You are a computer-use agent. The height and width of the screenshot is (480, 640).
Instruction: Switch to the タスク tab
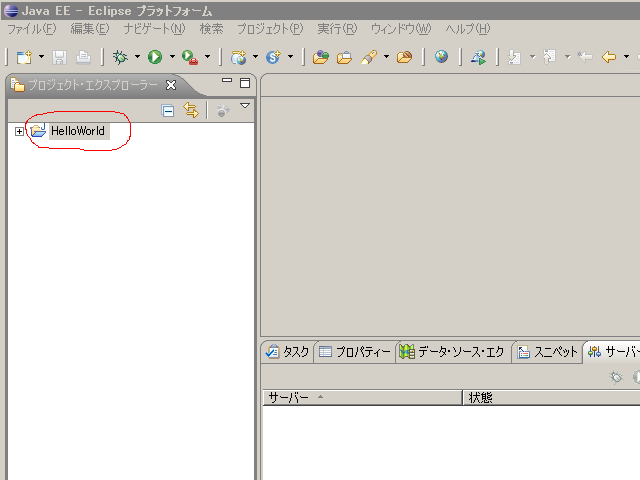point(287,352)
